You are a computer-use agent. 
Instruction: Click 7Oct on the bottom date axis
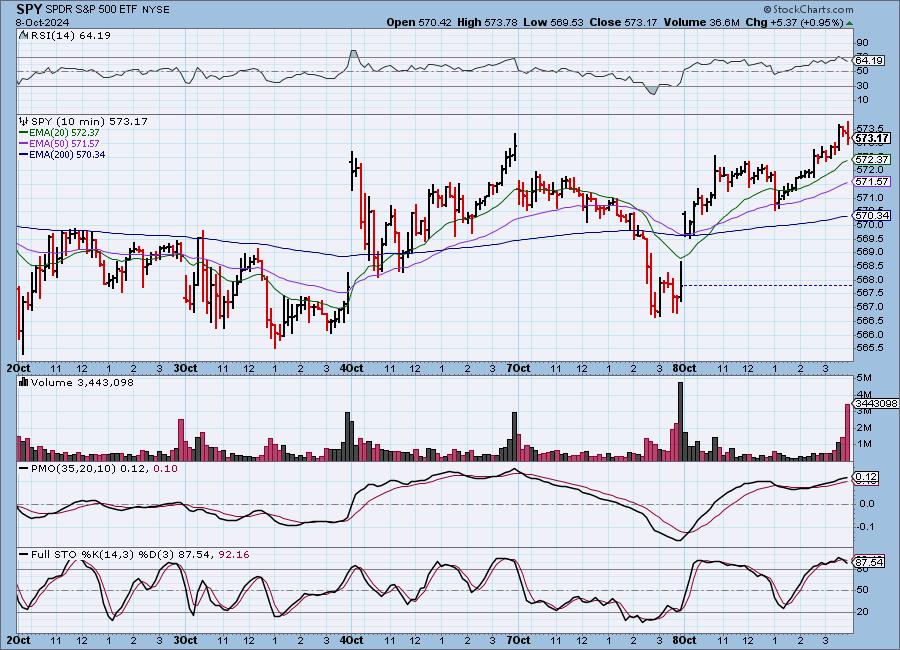coord(518,640)
